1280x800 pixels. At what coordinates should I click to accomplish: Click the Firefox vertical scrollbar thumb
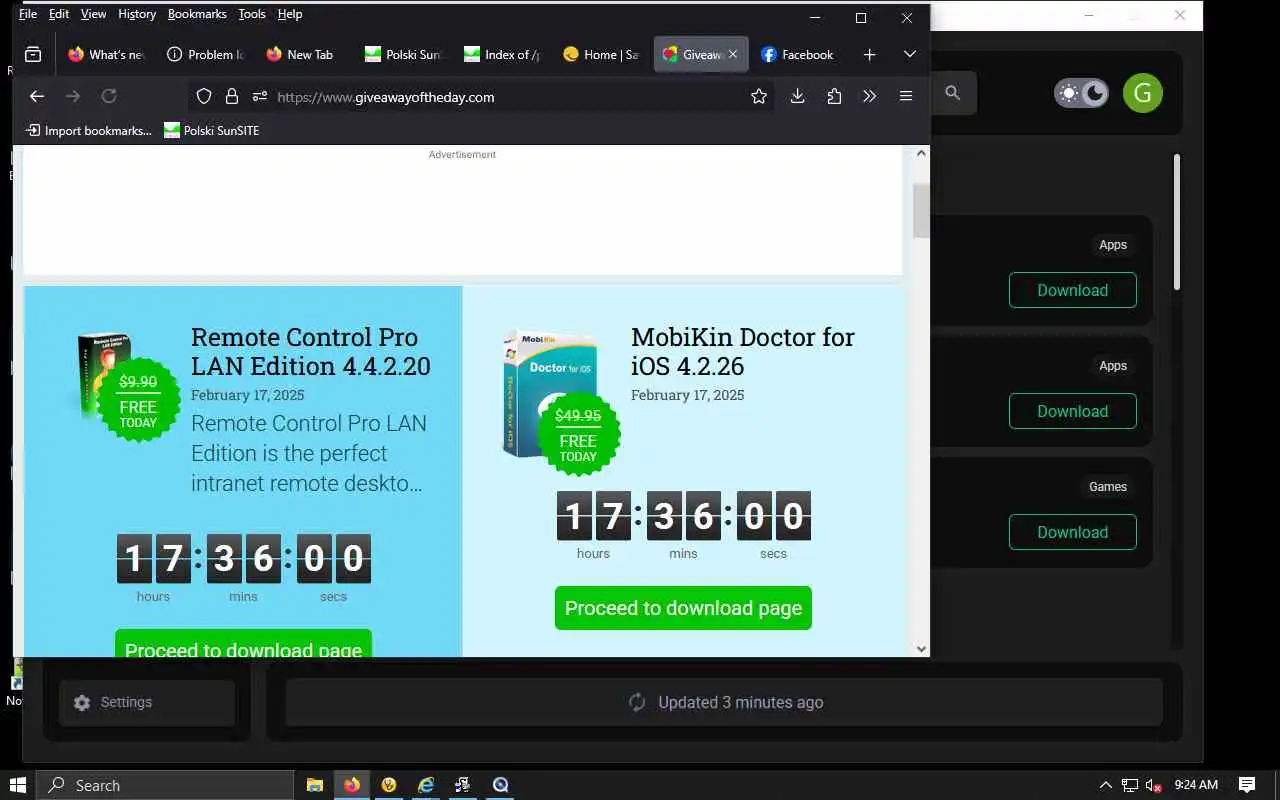tap(921, 210)
